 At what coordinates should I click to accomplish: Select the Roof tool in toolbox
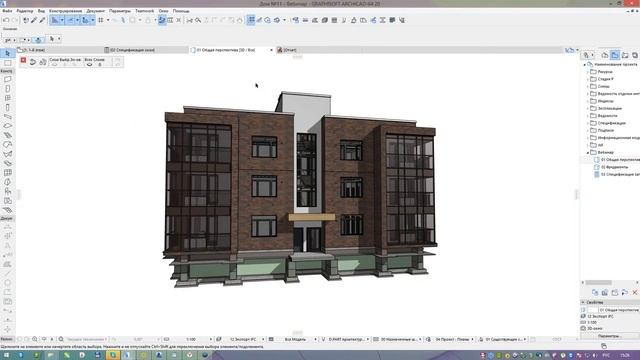7,144
